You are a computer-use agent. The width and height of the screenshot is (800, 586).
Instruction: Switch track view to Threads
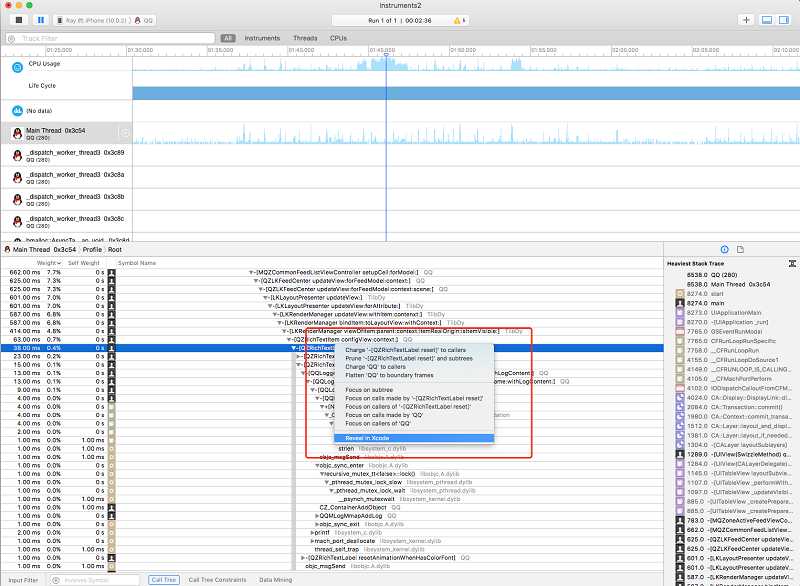305,38
